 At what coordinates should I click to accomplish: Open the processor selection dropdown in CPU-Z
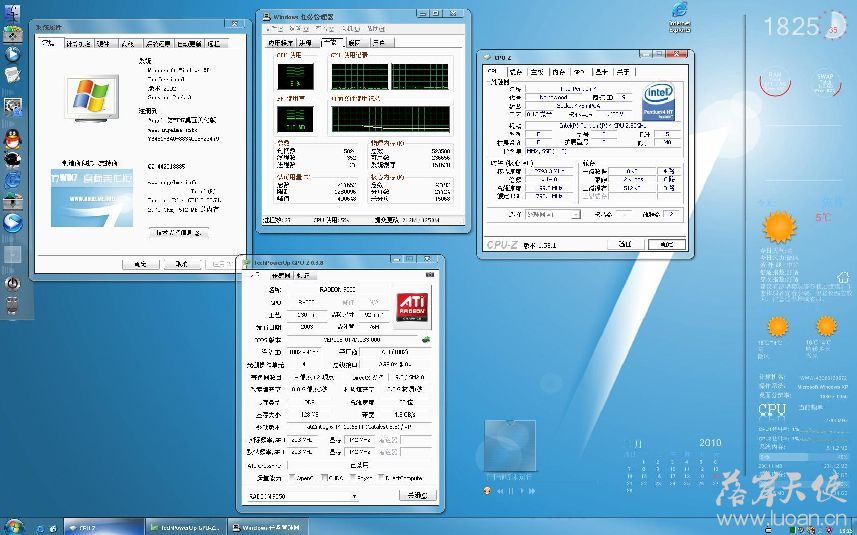553,215
